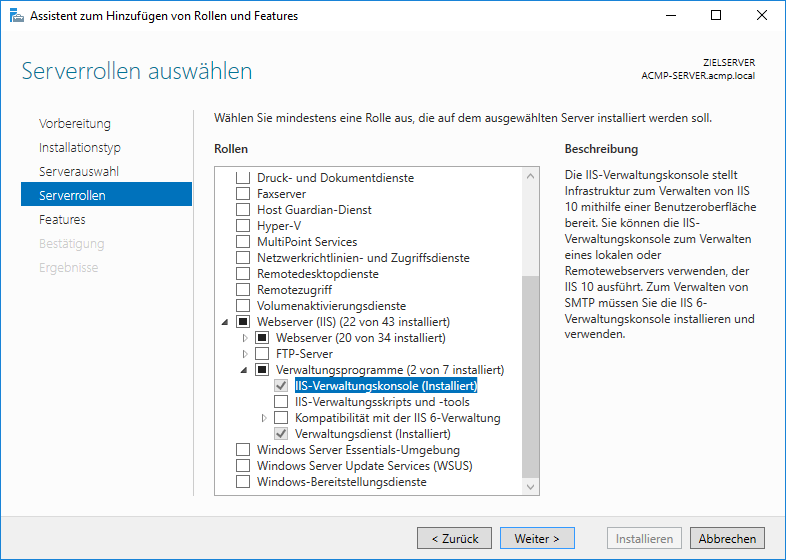
Task: Click the Weiter button
Action: click(537, 538)
